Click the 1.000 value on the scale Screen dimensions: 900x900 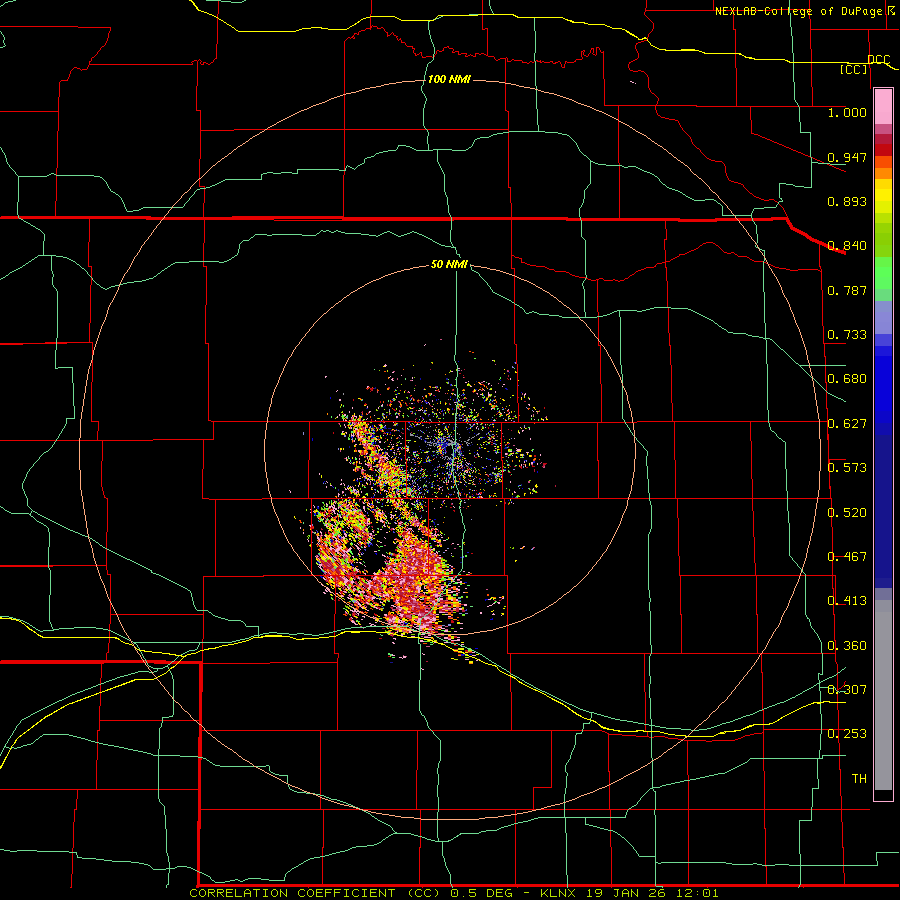point(847,112)
